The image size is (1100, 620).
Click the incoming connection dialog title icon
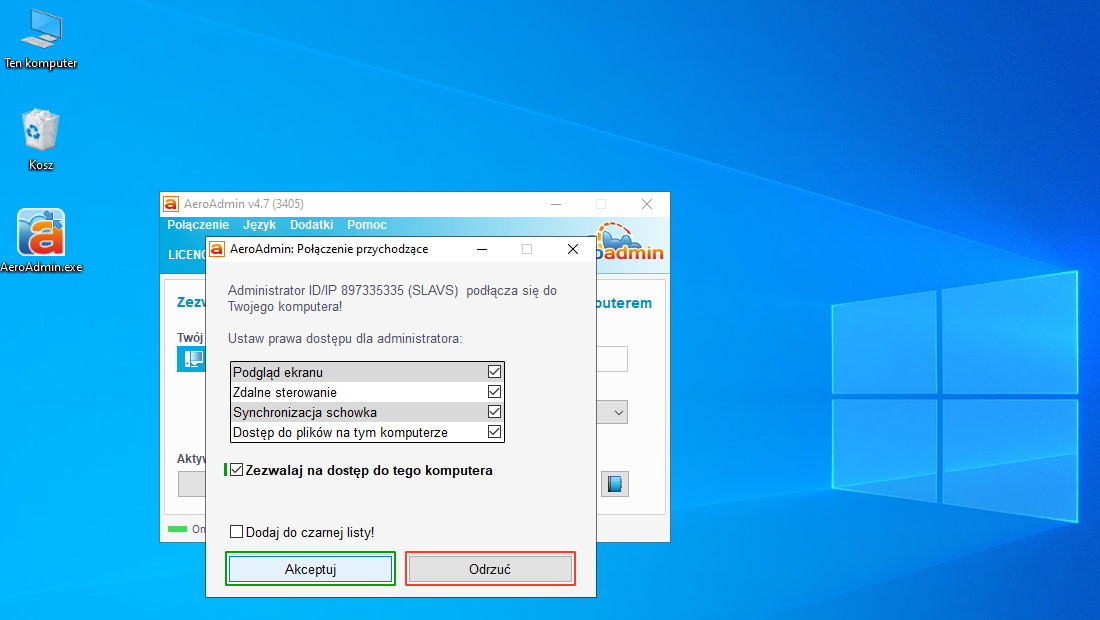point(217,249)
